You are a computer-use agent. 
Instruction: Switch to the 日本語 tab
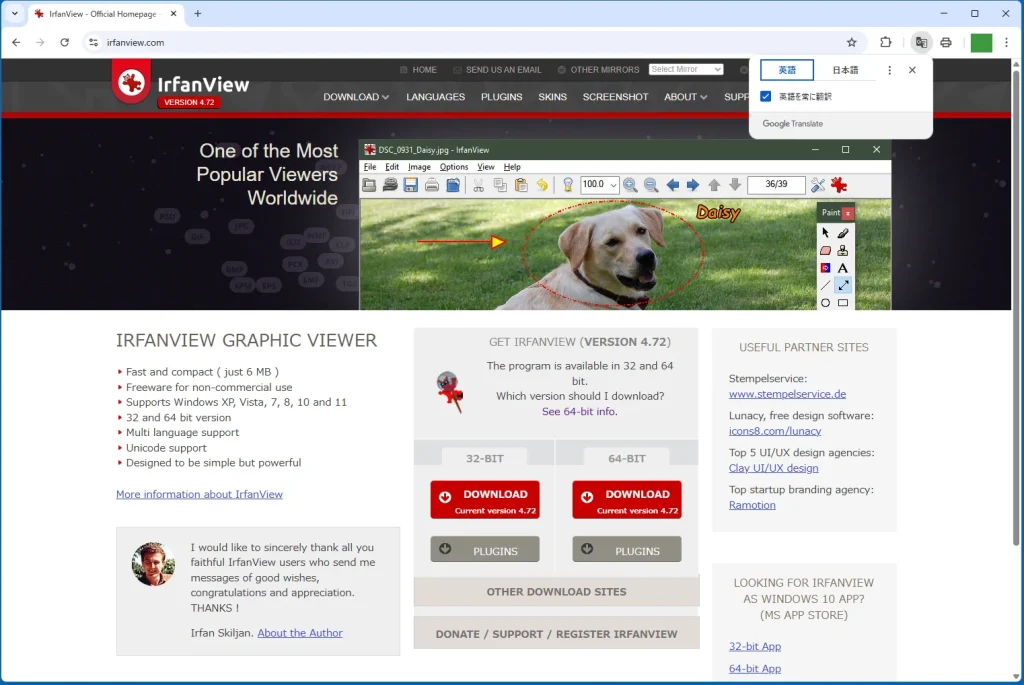point(845,70)
